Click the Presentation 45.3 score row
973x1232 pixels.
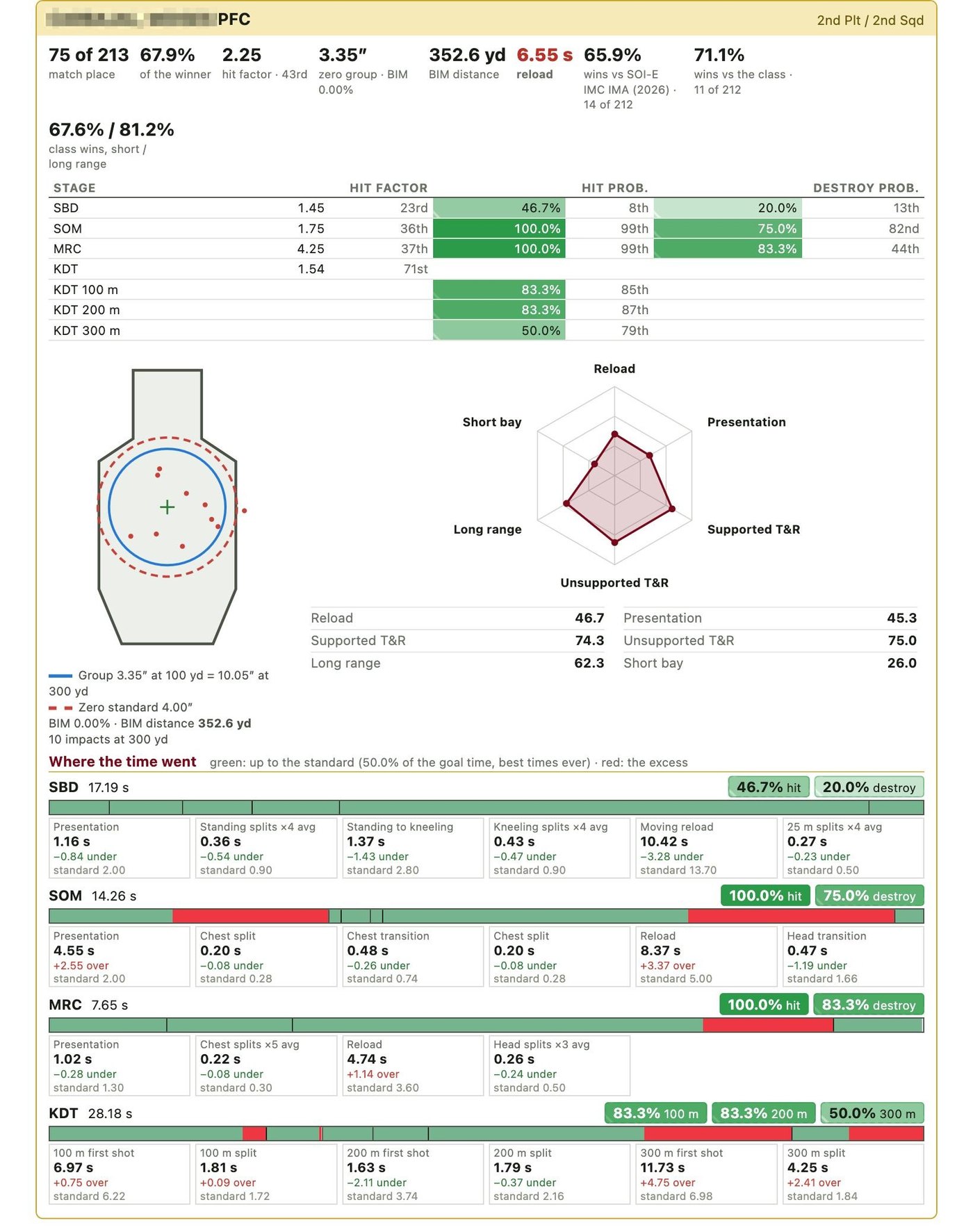(x=770, y=618)
